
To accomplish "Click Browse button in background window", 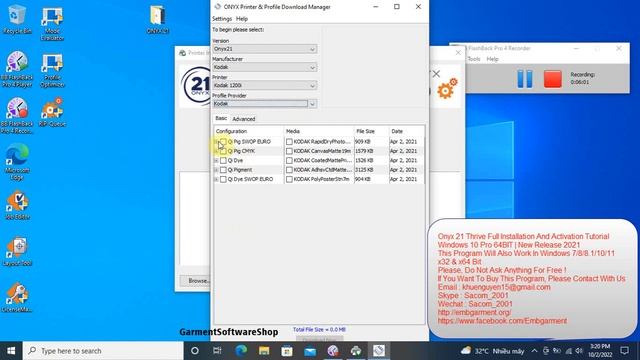I will click(x=196, y=281).
